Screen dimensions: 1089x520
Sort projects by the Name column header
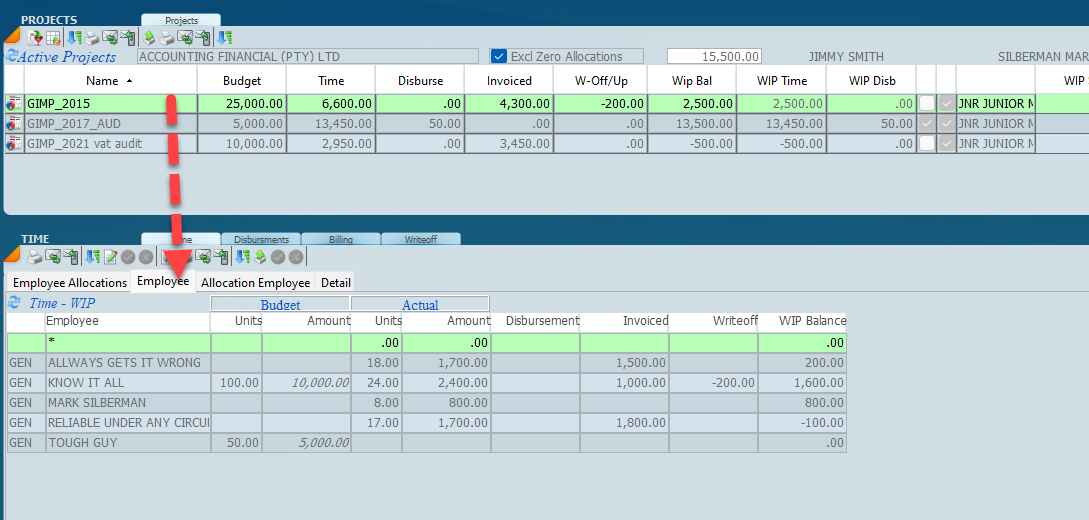(x=101, y=80)
